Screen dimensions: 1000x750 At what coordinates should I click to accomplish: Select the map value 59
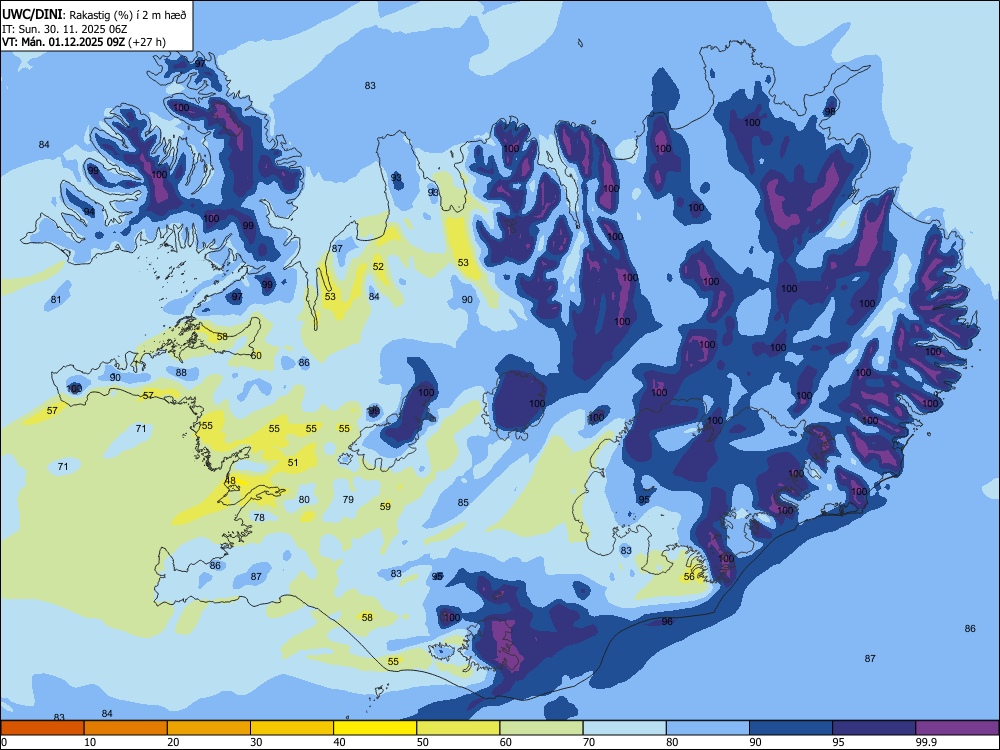385,506
